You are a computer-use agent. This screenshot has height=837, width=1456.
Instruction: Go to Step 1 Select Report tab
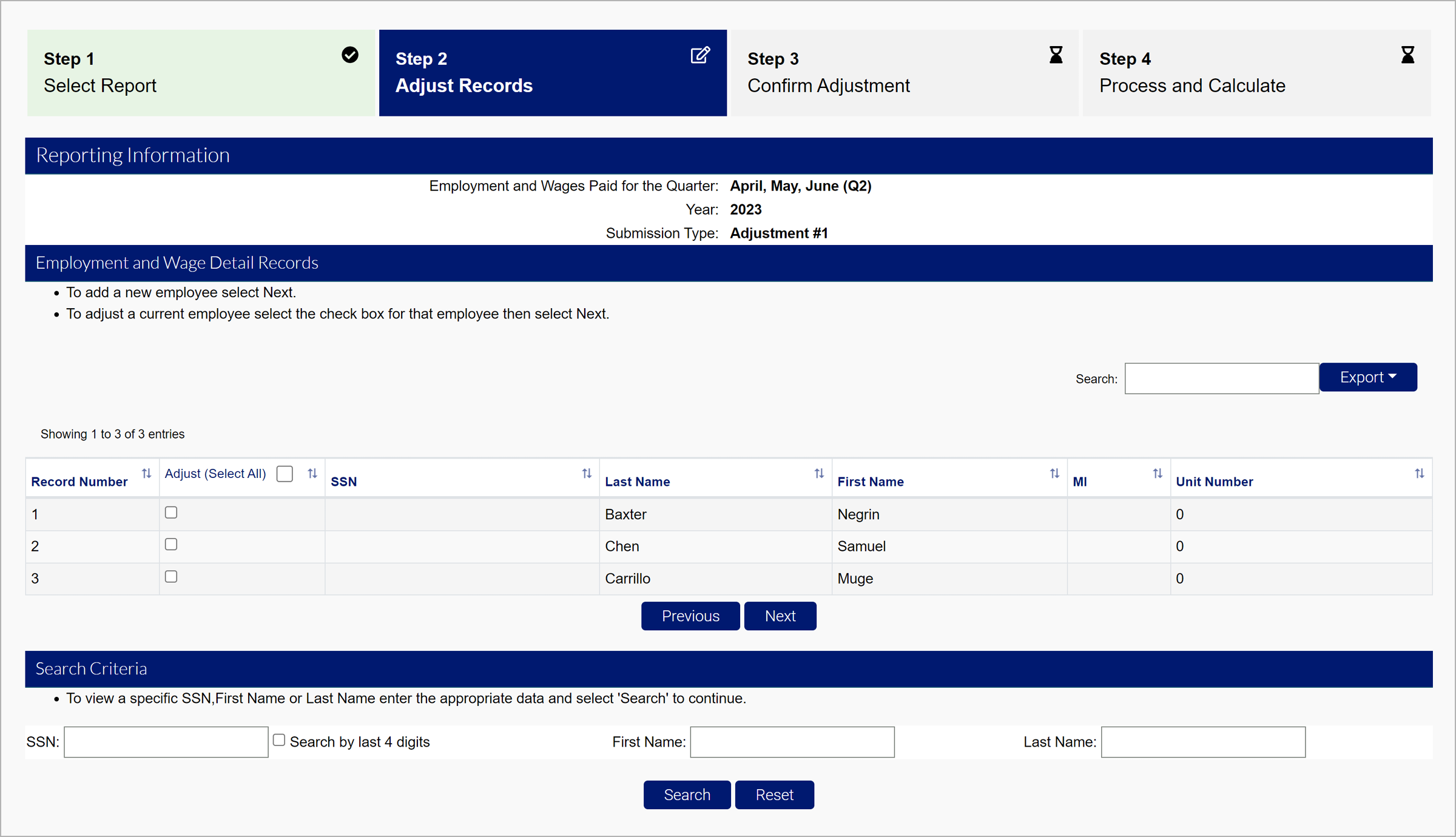click(201, 73)
